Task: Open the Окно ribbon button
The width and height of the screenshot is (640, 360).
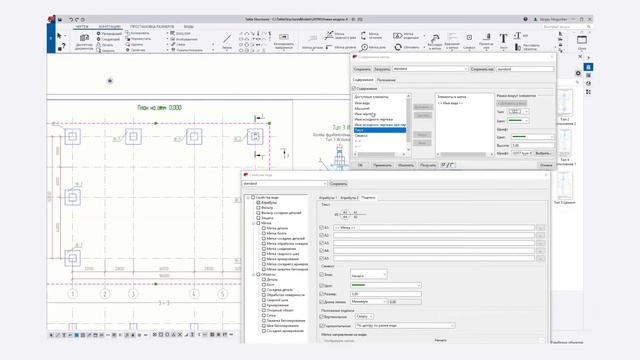Action: (582, 42)
